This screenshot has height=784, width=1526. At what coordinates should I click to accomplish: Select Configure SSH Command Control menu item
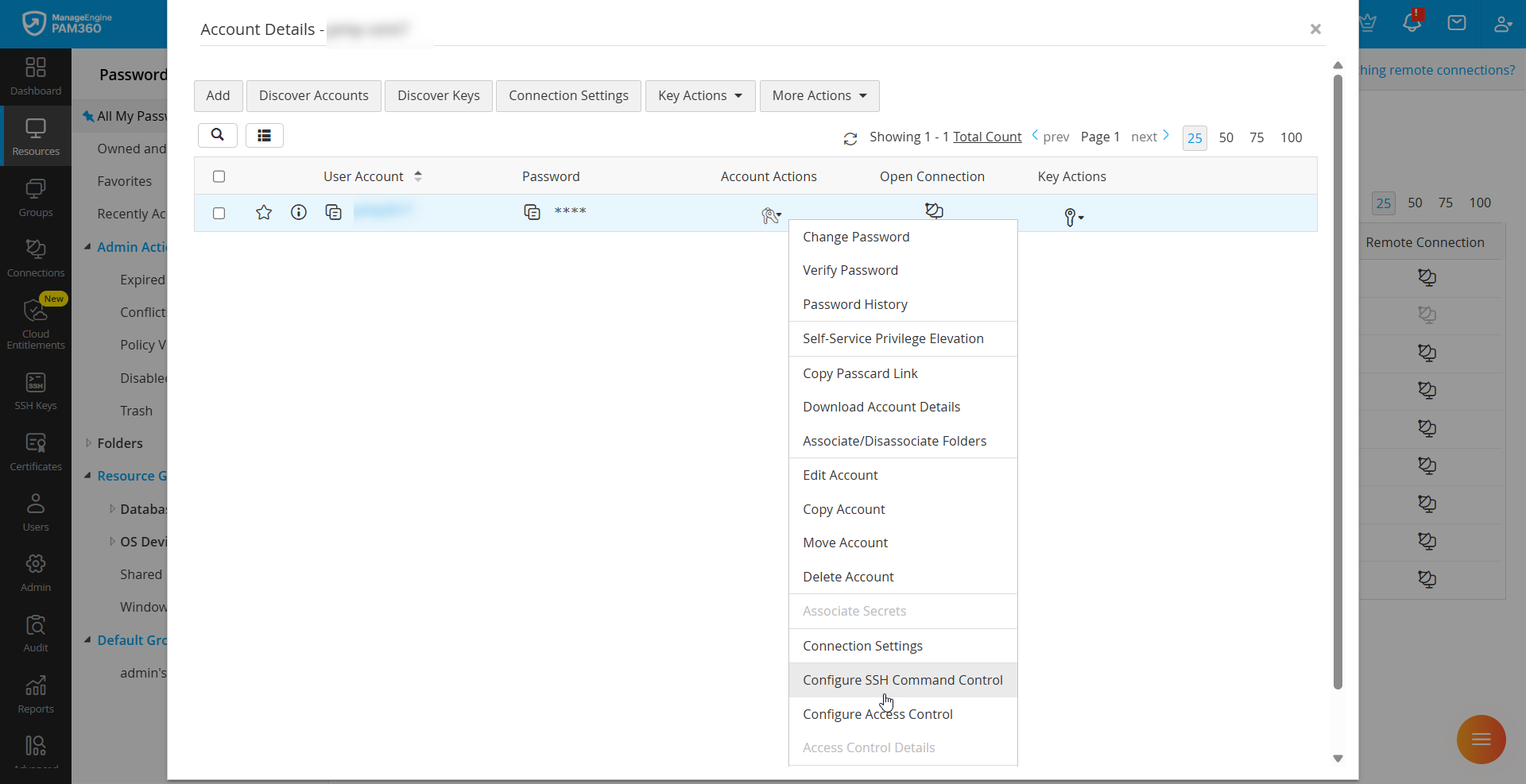(902, 680)
